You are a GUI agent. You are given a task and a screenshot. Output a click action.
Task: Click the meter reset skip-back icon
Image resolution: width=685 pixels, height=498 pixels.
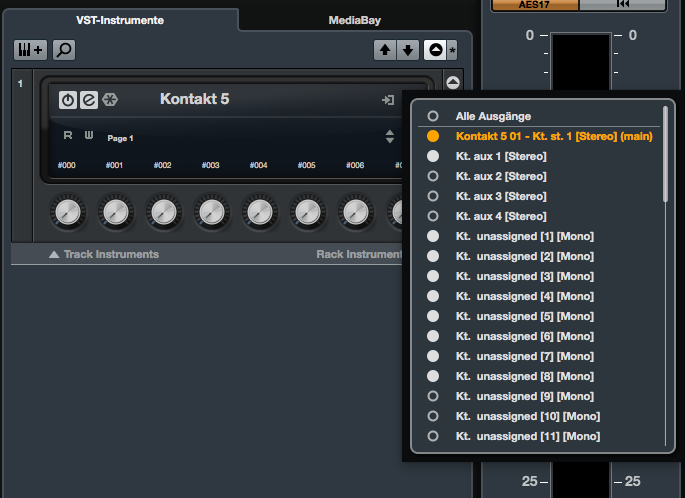click(623, 4)
